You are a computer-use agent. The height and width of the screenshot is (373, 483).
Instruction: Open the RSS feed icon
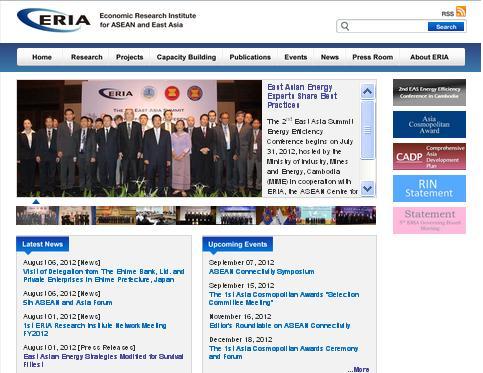point(461,11)
